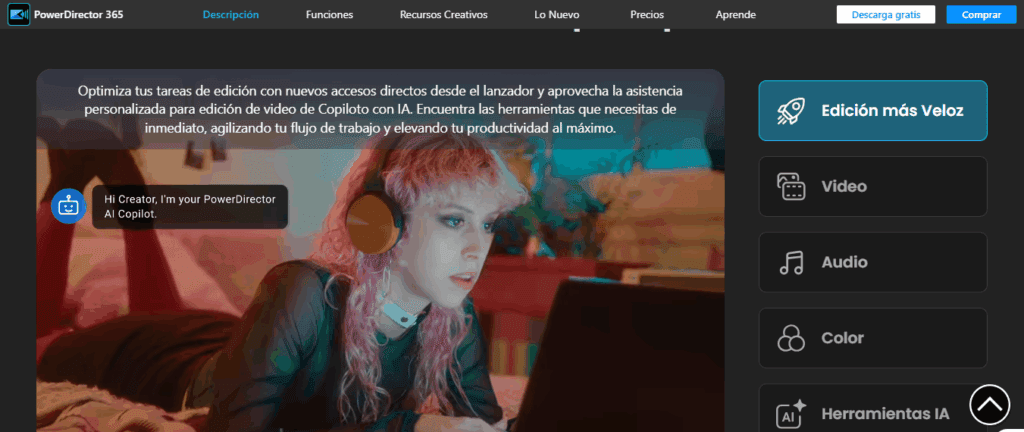Click the overlapping color circles icon
This screenshot has height=432, width=1024.
[791, 338]
